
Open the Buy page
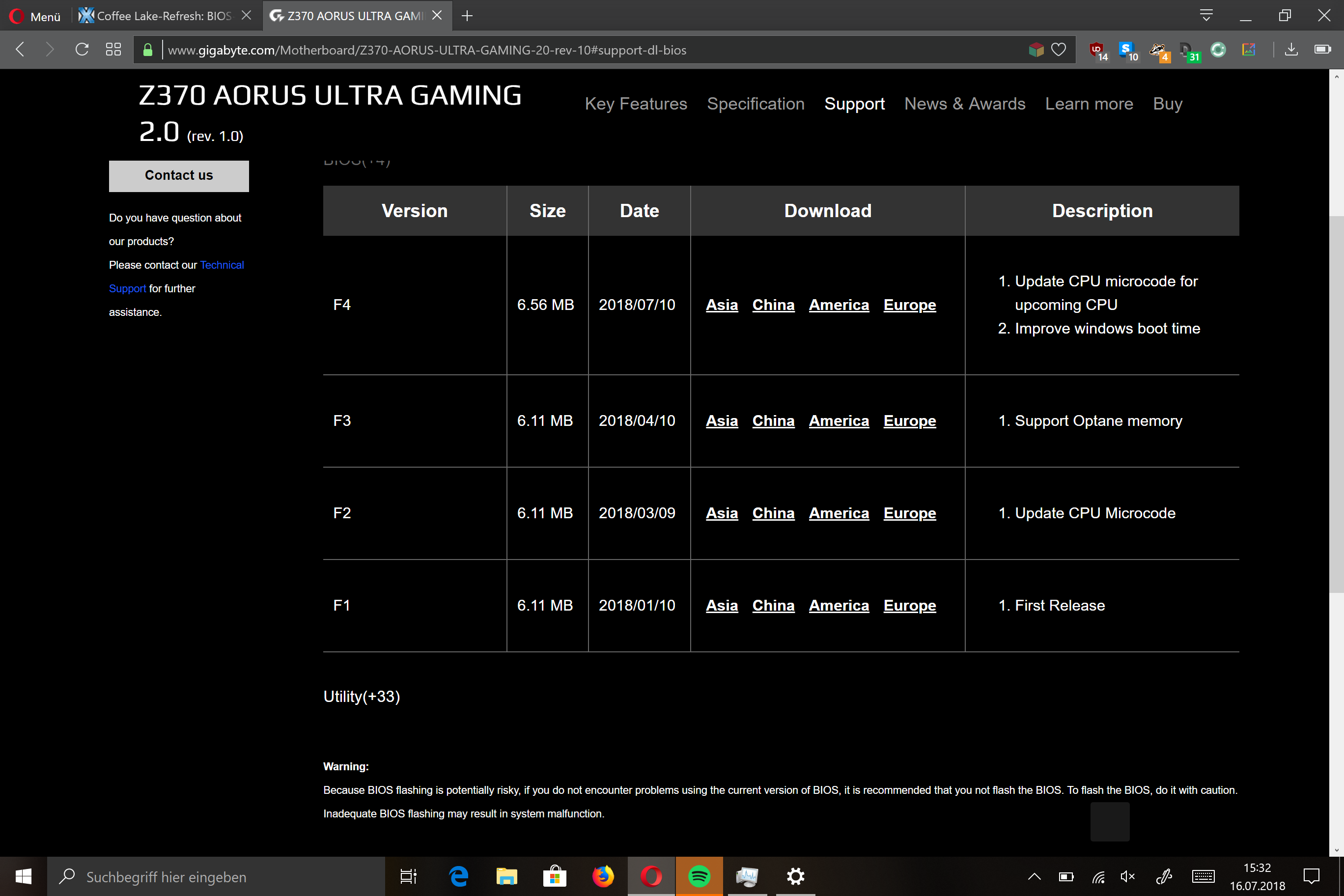pyautogui.click(x=1168, y=104)
